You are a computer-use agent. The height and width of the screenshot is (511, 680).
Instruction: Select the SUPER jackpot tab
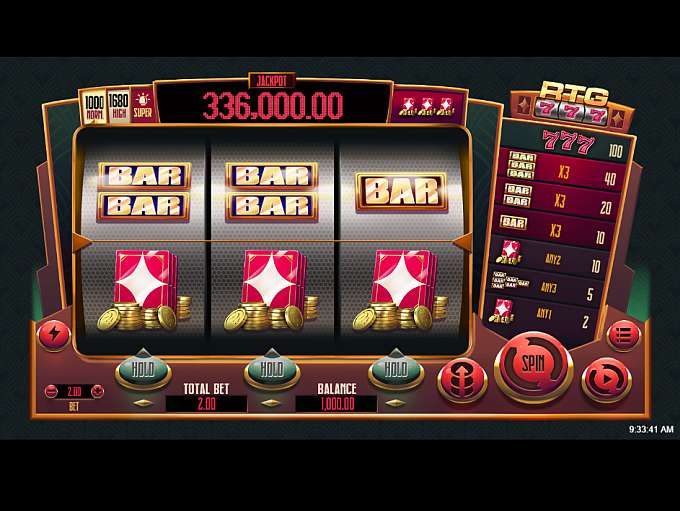(x=143, y=105)
